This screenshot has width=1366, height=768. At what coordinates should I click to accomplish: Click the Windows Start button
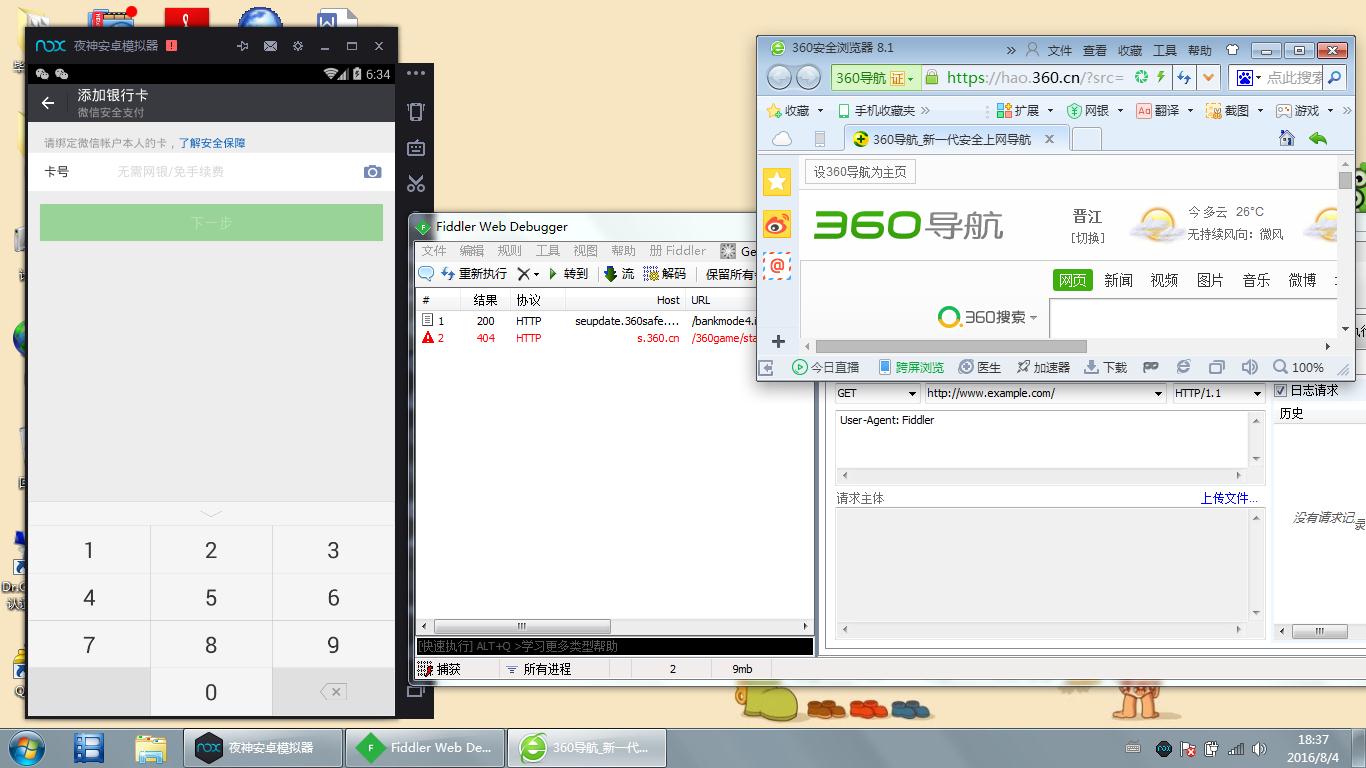[x=26, y=748]
